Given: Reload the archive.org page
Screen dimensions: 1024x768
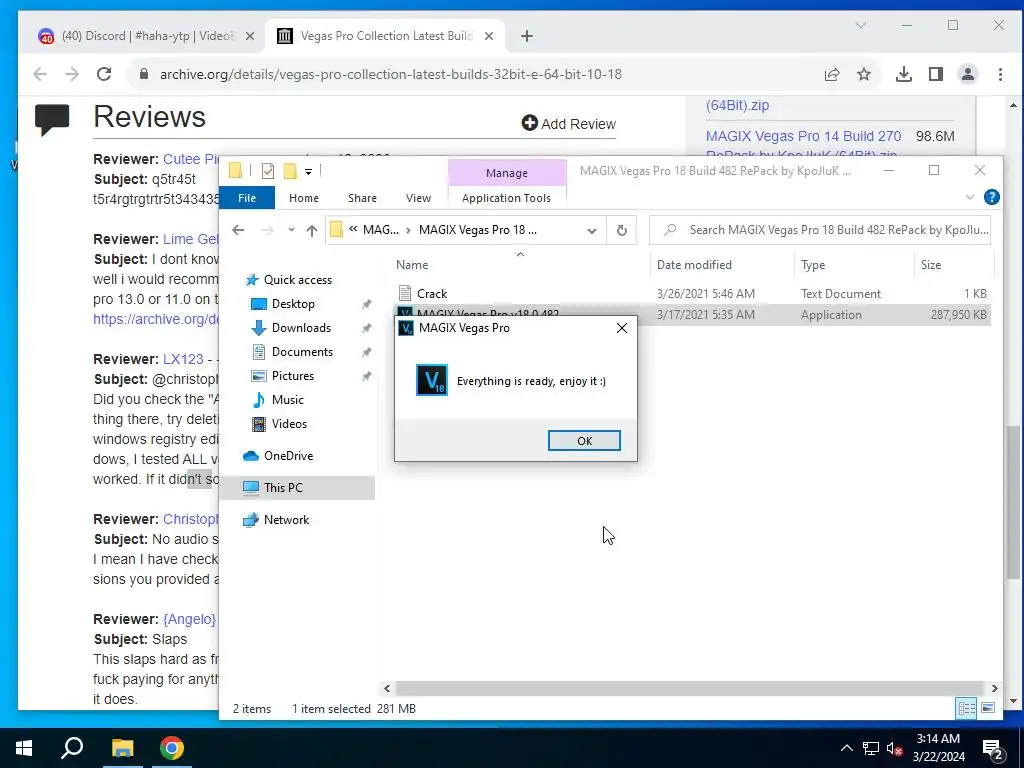Looking at the screenshot, I should point(104,74).
